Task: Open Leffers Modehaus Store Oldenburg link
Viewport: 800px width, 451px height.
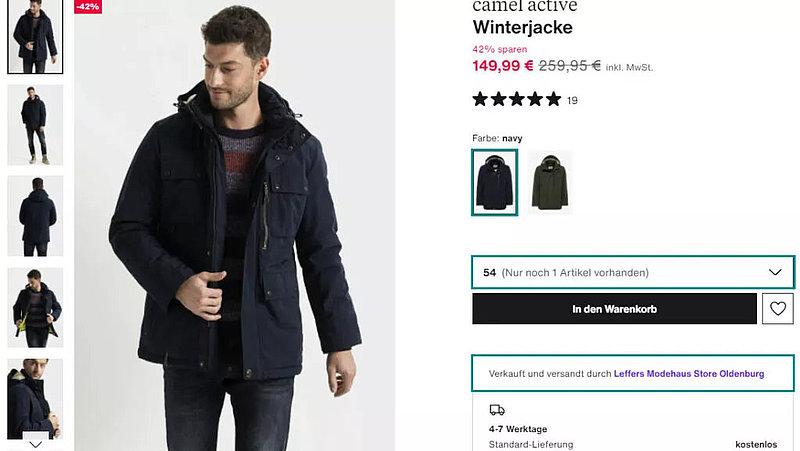Action: point(689,374)
